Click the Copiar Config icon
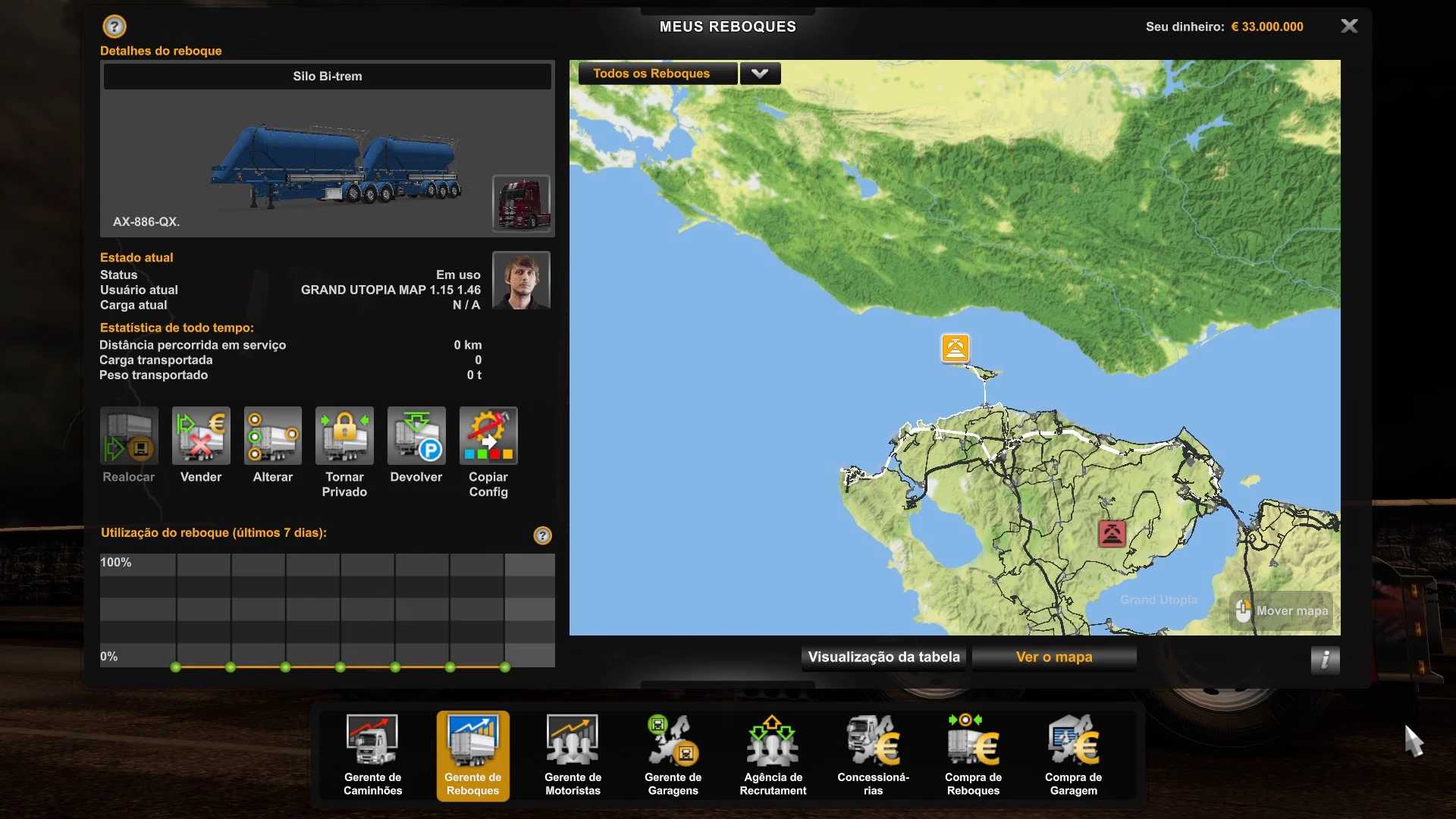 click(488, 436)
